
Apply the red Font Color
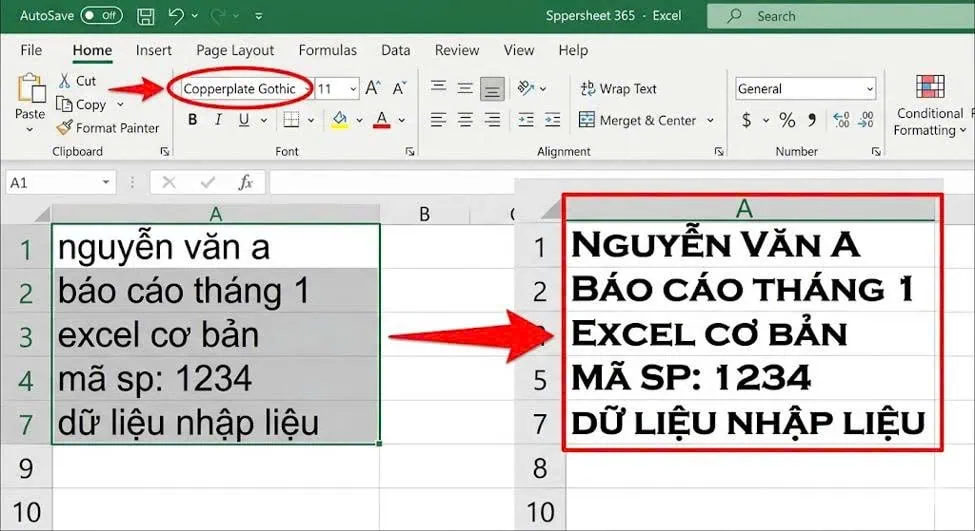point(382,119)
